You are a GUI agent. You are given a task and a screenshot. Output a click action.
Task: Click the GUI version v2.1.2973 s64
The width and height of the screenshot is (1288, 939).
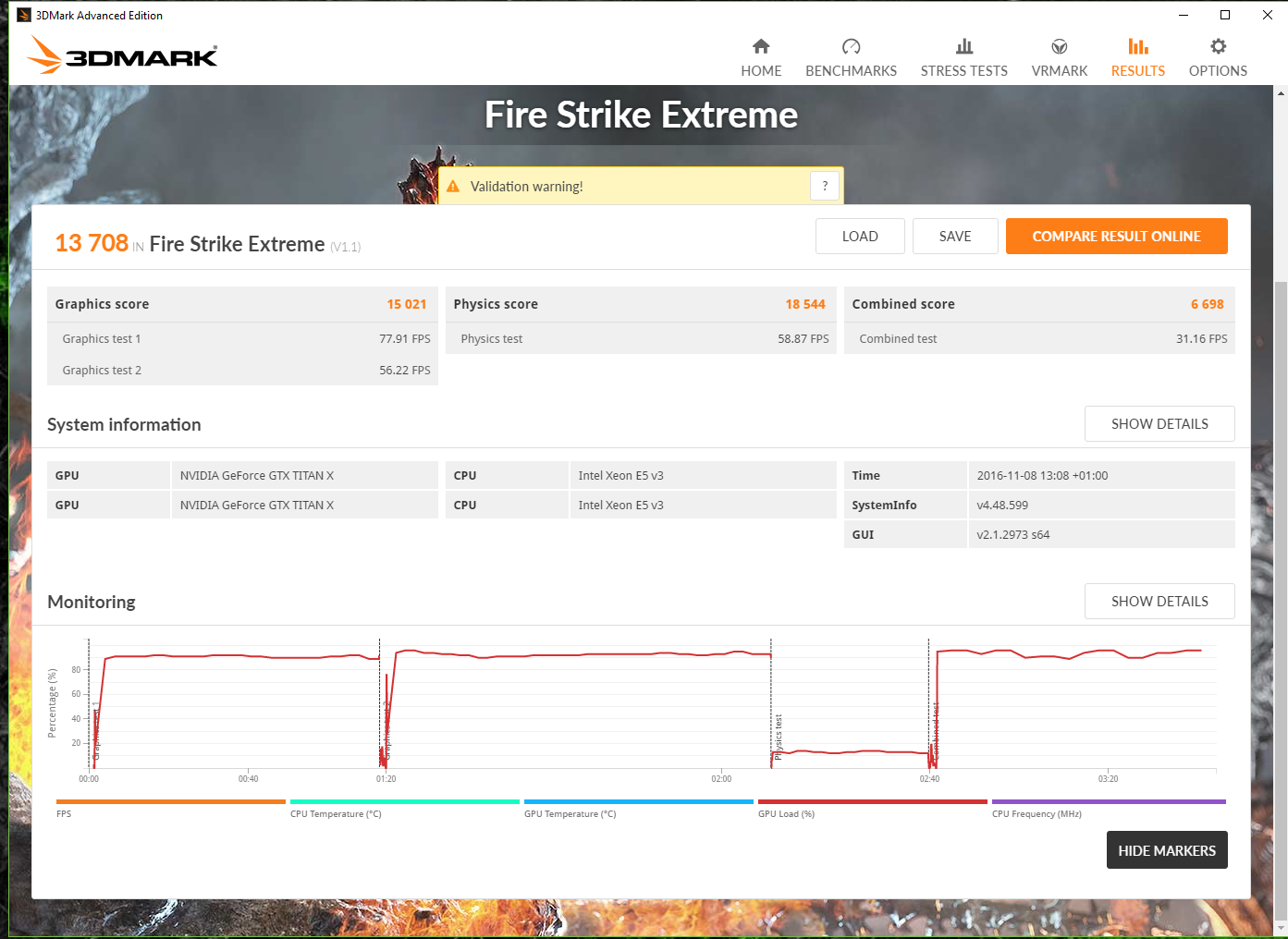tap(1013, 534)
